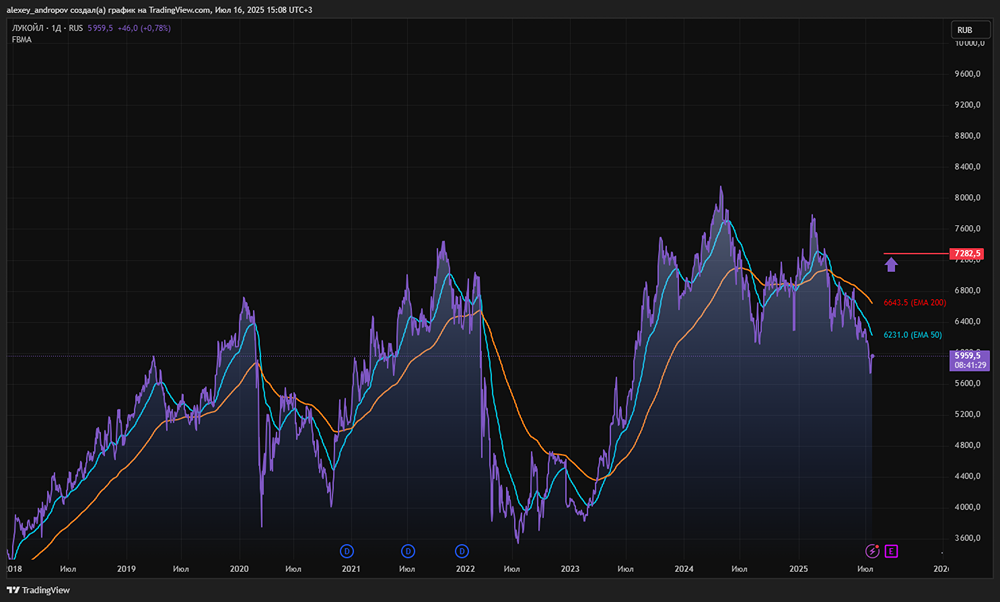Viewport: 1000px width, 602px height.
Task: Click the 2021 dividend D marker
Action: click(x=347, y=550)
